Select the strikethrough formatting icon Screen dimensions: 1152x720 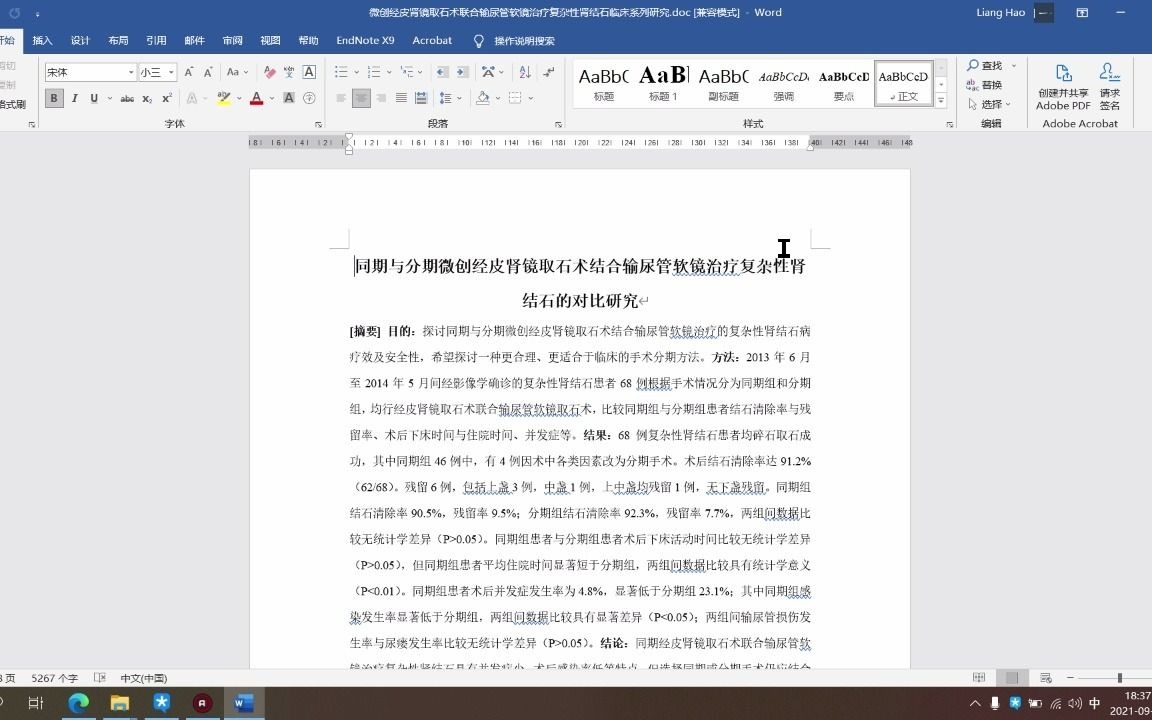[128, 97]
